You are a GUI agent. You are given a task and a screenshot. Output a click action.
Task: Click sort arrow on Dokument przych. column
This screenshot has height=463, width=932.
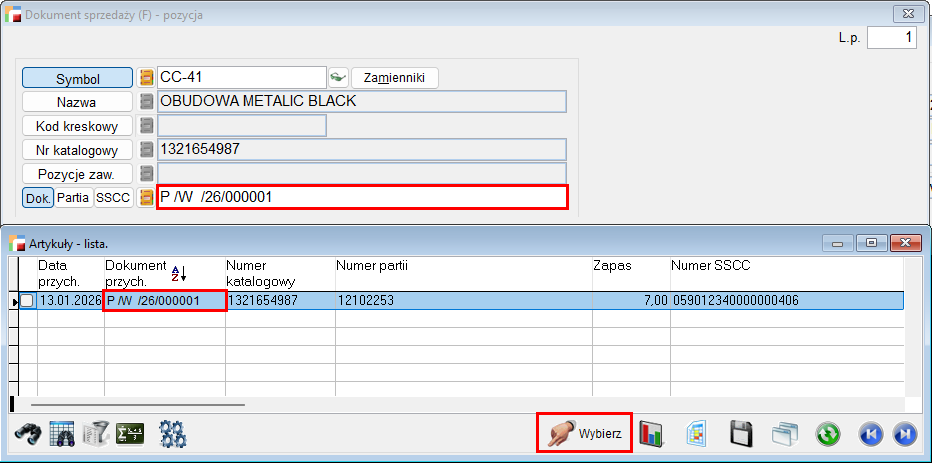pyautogui.click(x=179, y=272)
